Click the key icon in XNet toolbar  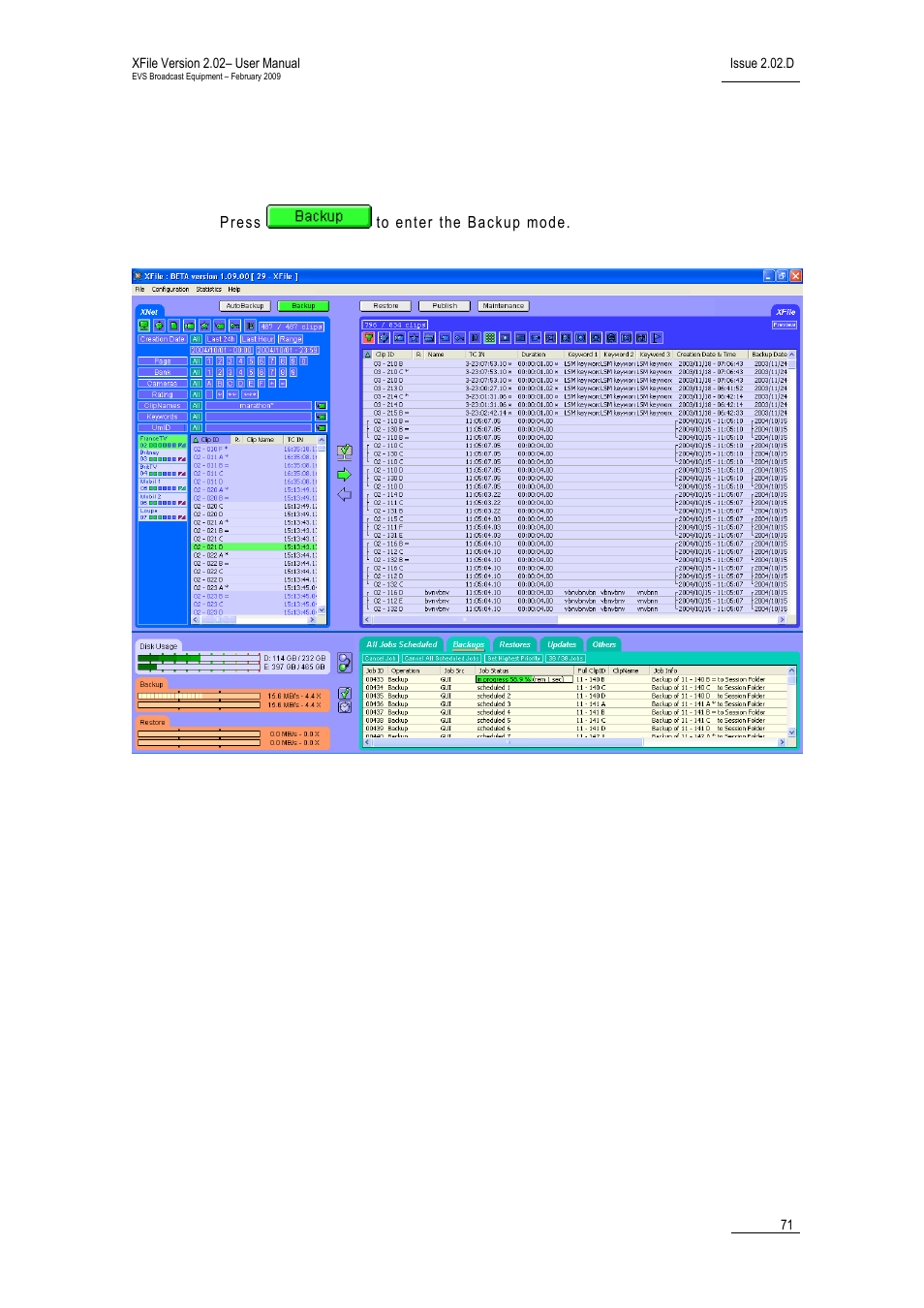pos(234,326)
